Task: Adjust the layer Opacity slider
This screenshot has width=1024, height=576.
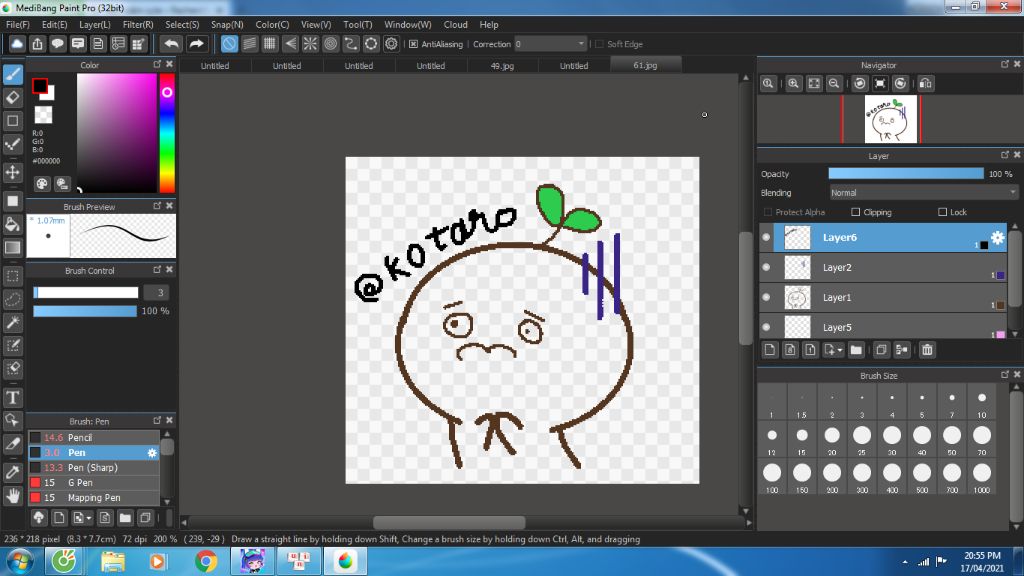Action: coord(906,174)
